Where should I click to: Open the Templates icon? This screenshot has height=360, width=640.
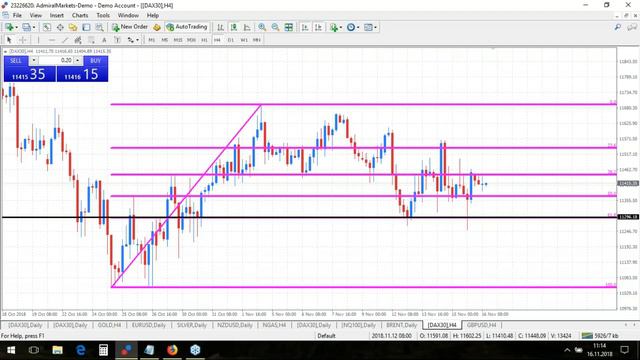[x=368, y=27]
